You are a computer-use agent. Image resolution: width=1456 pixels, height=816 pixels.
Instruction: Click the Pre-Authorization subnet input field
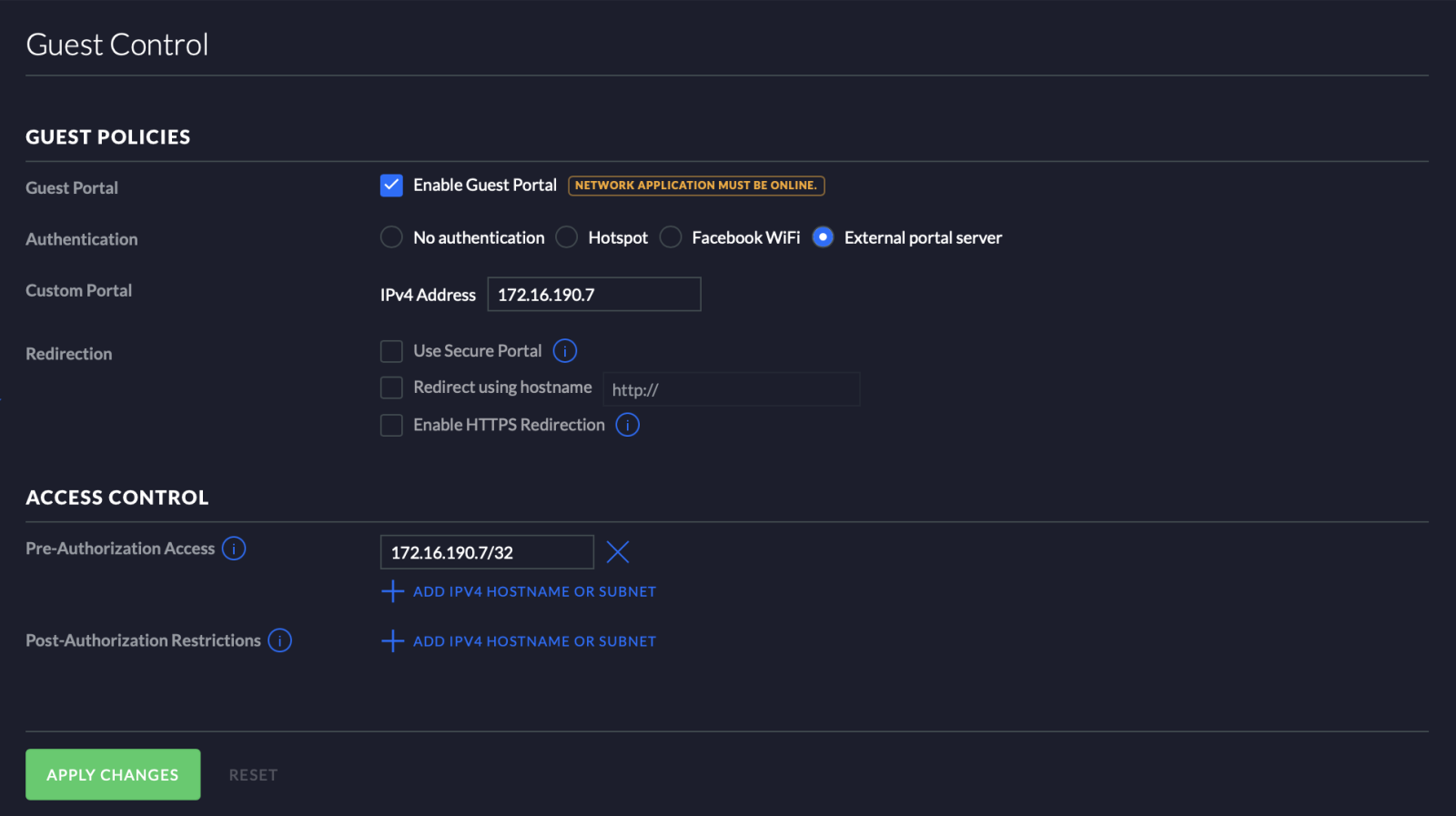[x=487, y=552]
